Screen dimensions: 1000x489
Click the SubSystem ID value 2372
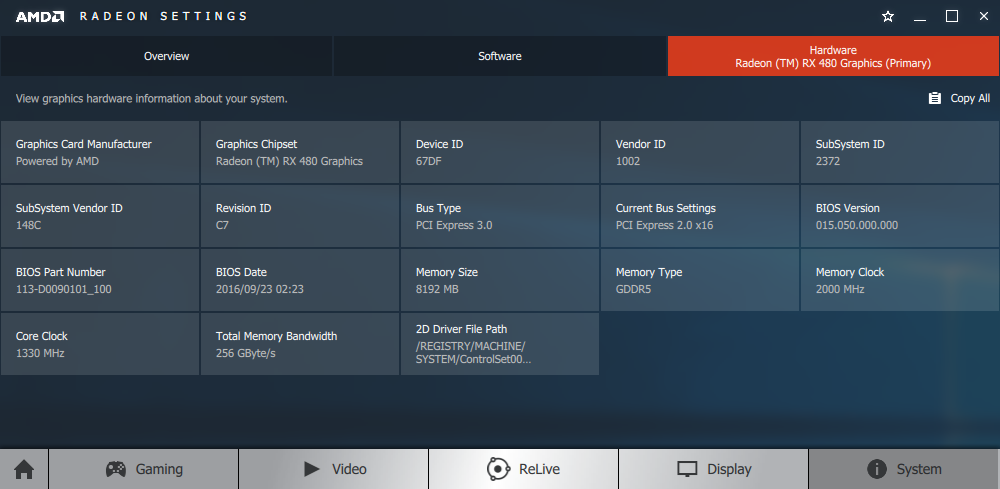[x=828, y=161]
